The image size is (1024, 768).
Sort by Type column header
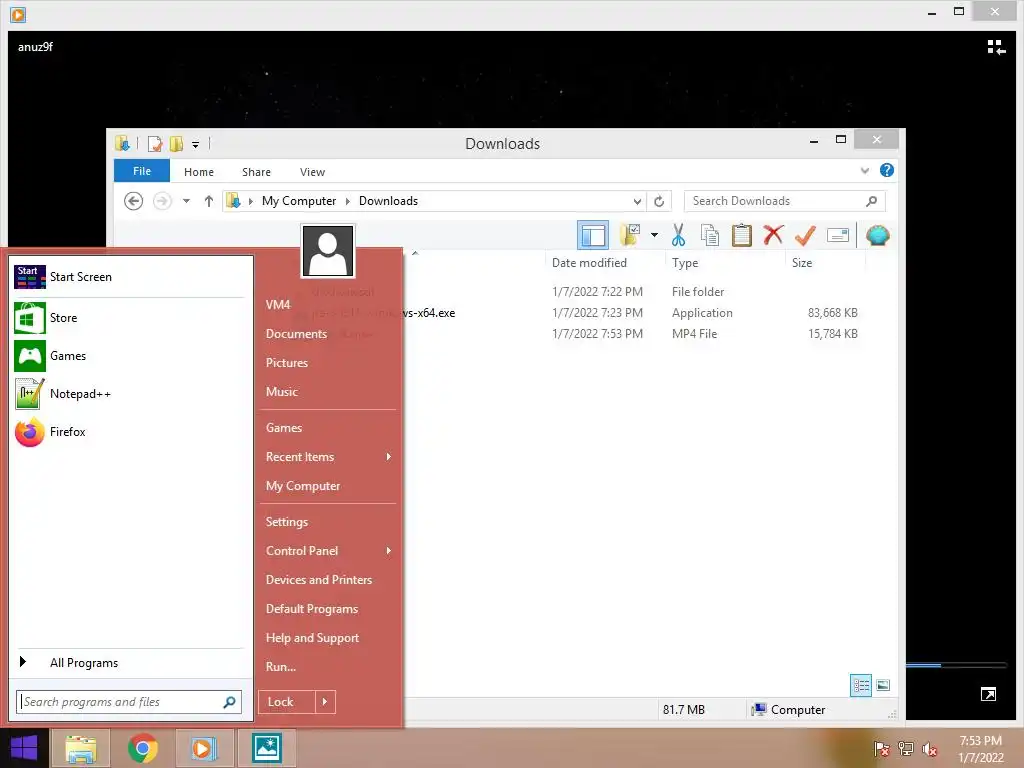click(685, 263)
